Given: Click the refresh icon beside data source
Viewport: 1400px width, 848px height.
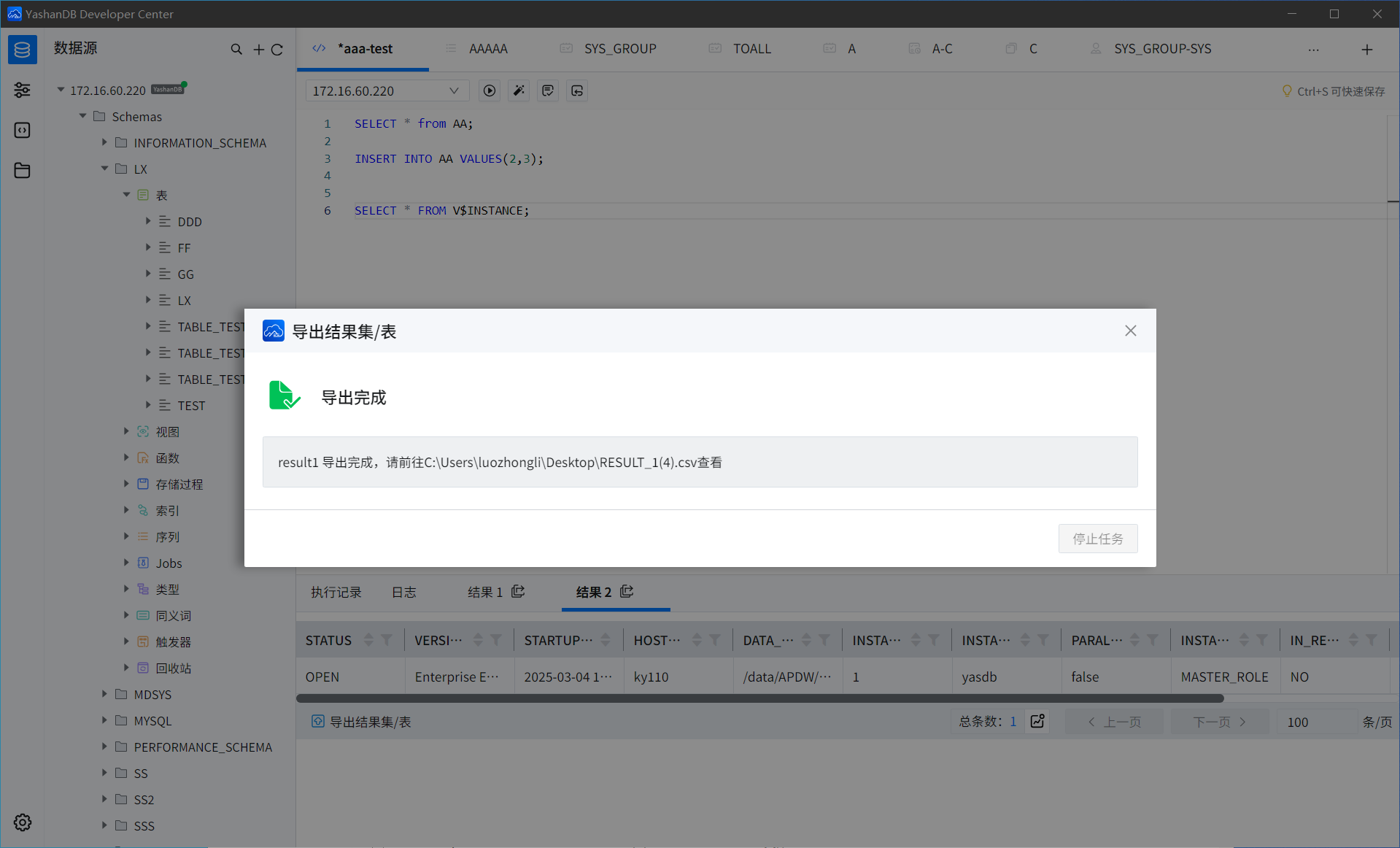Looking at the screenshot, I should point(277,49).
